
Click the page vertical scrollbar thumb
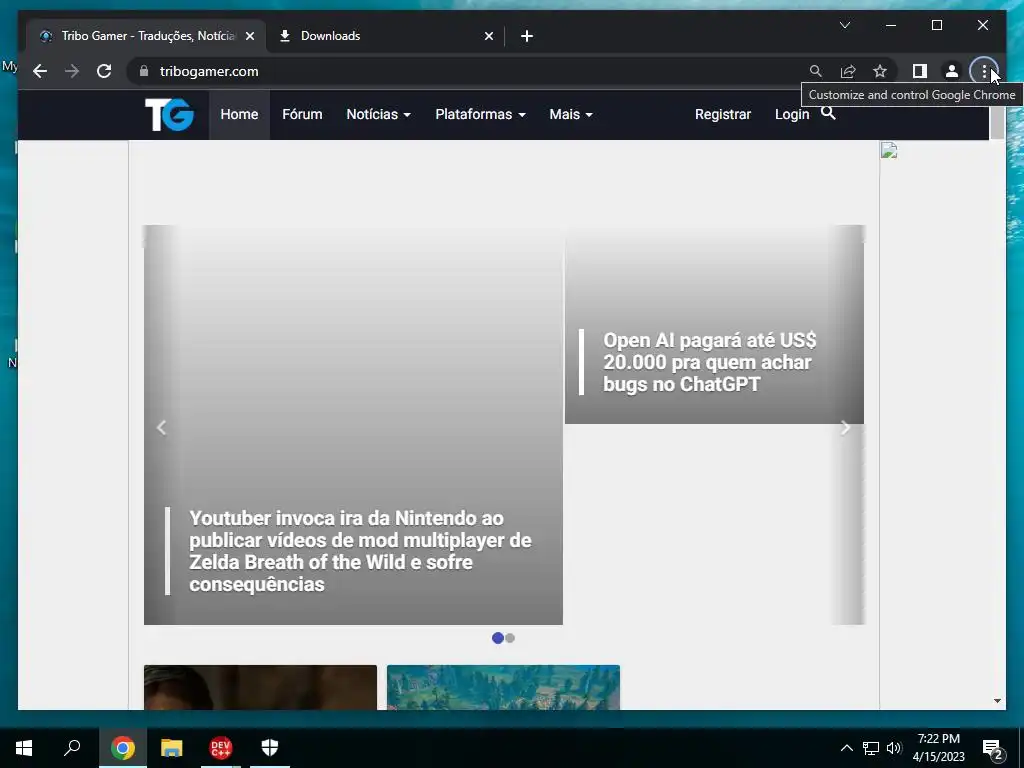click(x=997, y=123)
